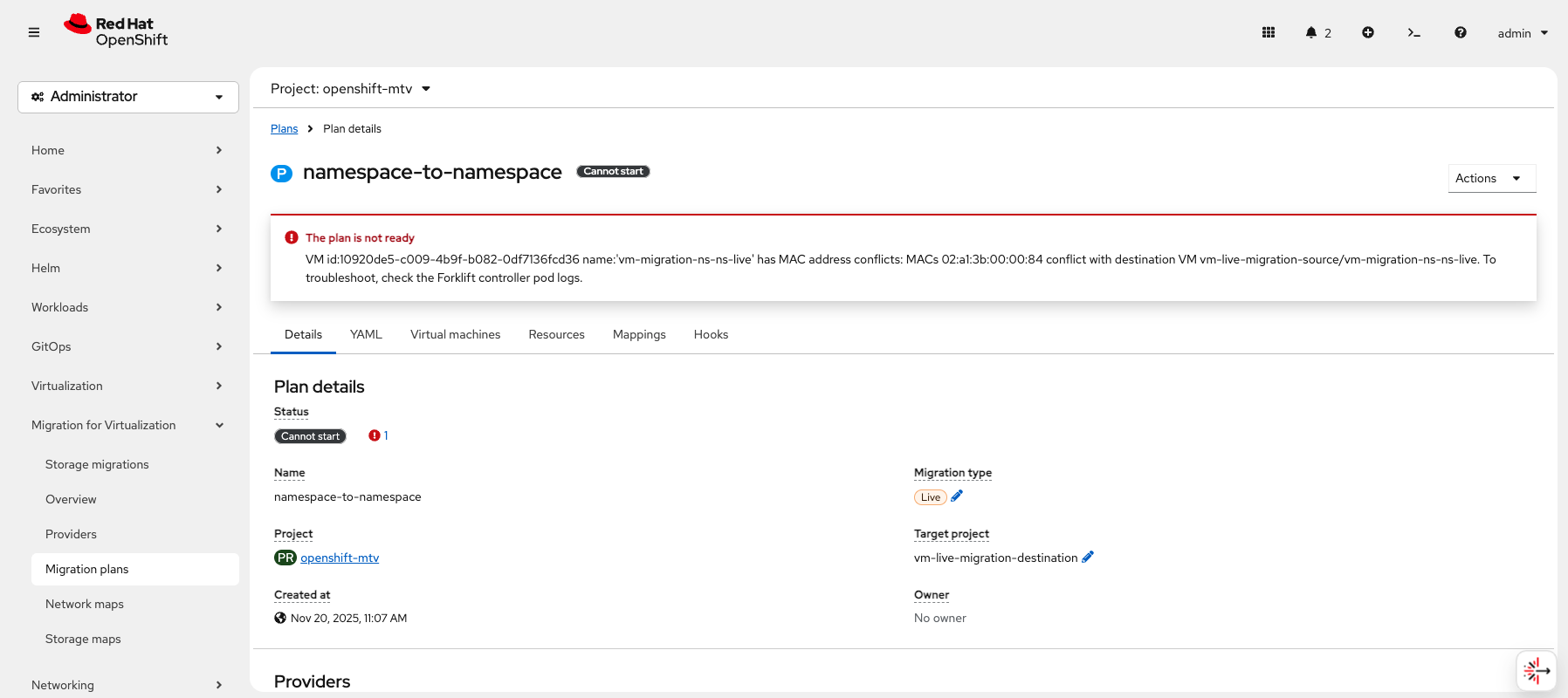The image size is (1568, 698).
Task: Click the quick create plus icon
Action: 1368,32
